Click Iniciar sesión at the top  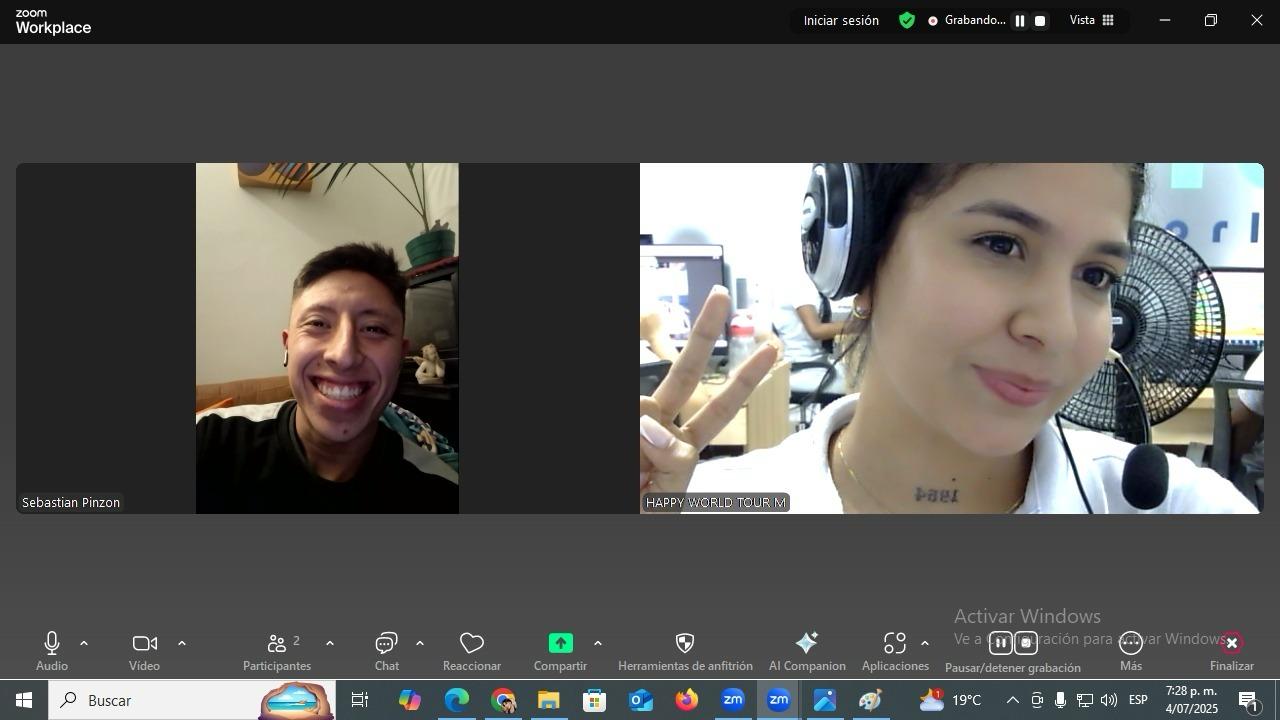tap(841, 20)
